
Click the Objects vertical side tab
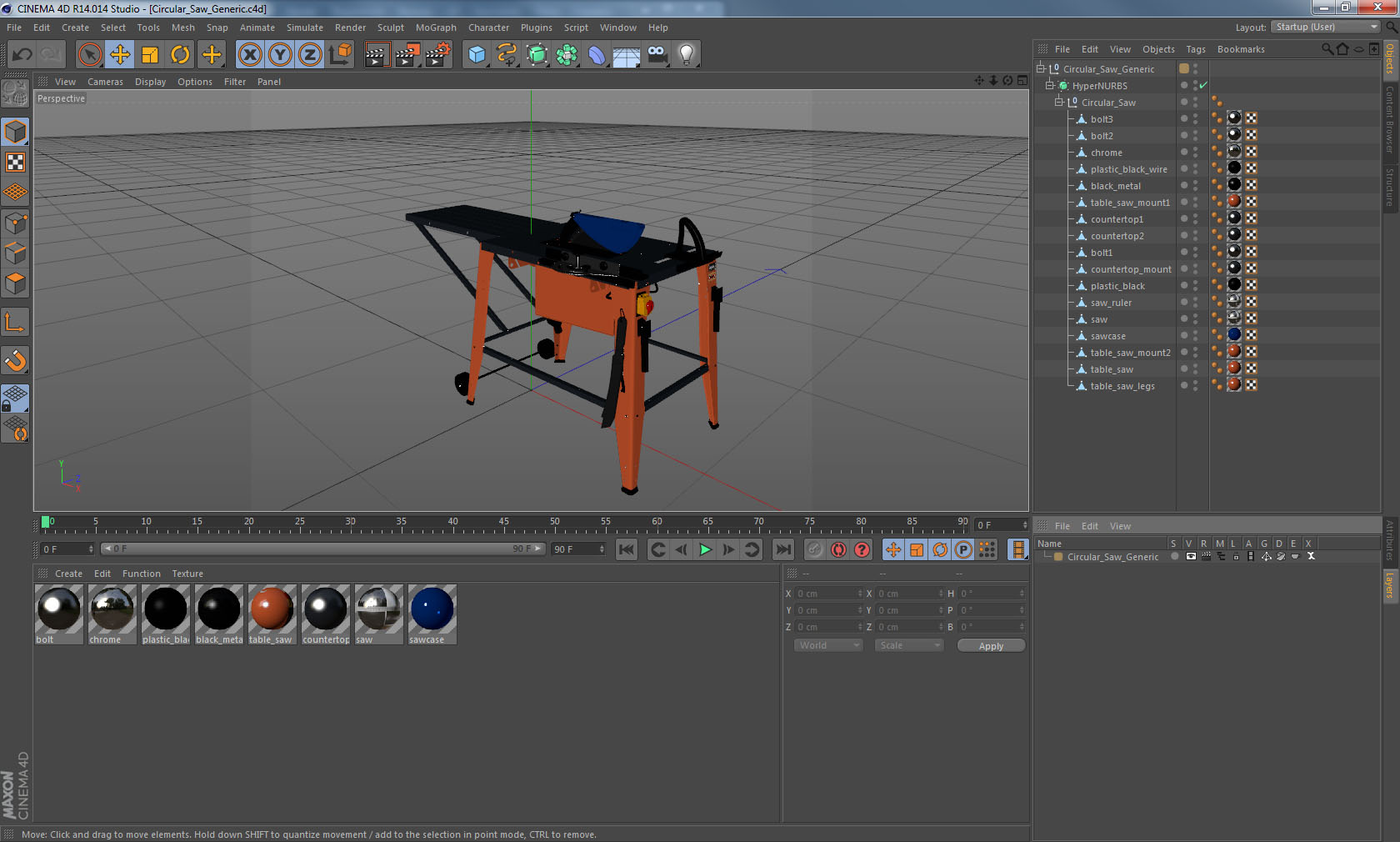[1390, 58]
